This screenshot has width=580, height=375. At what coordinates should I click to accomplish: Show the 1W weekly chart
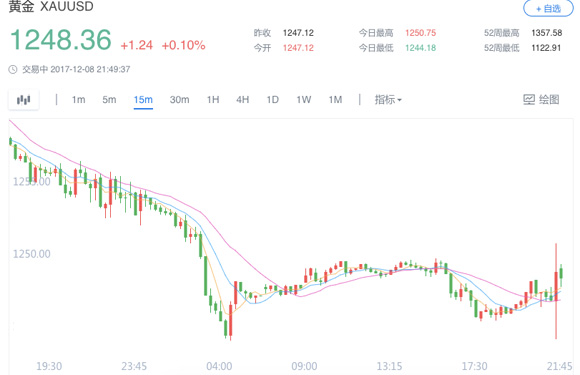coord(304,100)
